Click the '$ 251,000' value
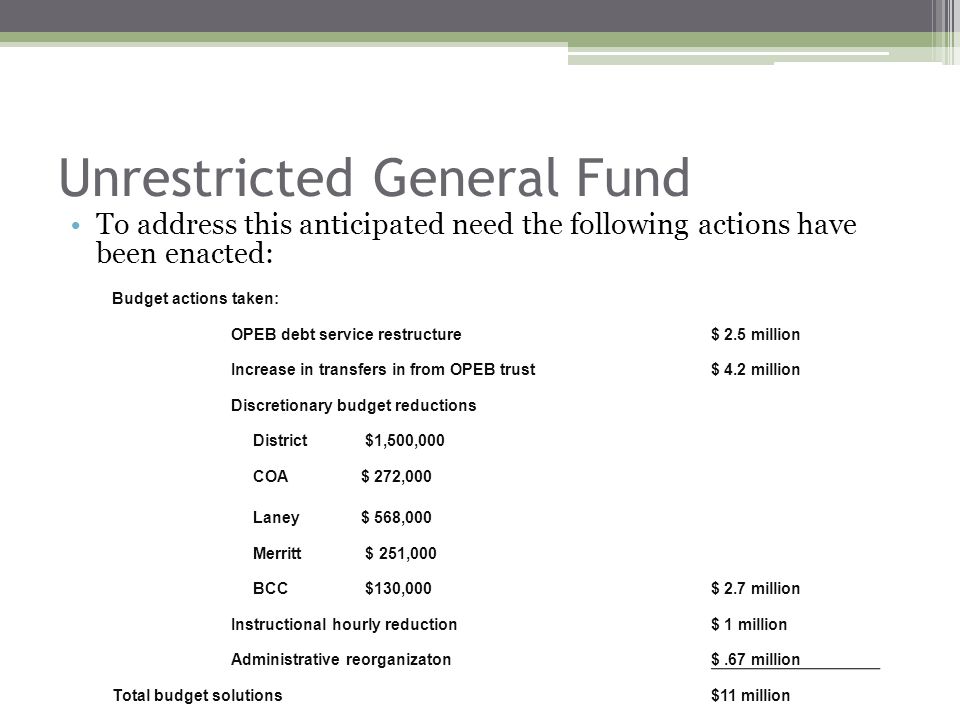960x720 pixels. tap(400, 553)
